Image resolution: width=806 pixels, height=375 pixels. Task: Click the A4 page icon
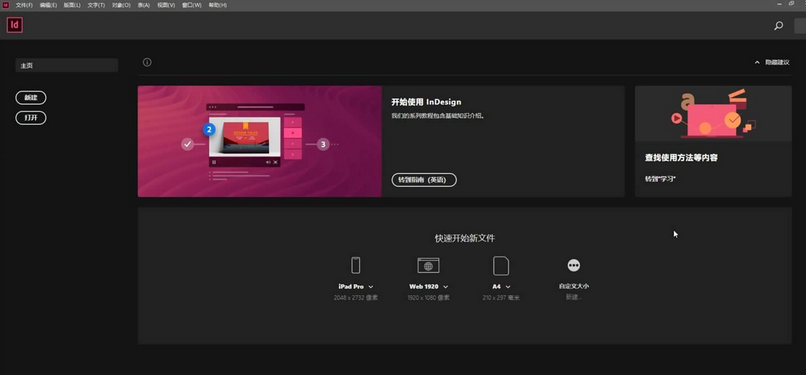click(x=501, y=266)
